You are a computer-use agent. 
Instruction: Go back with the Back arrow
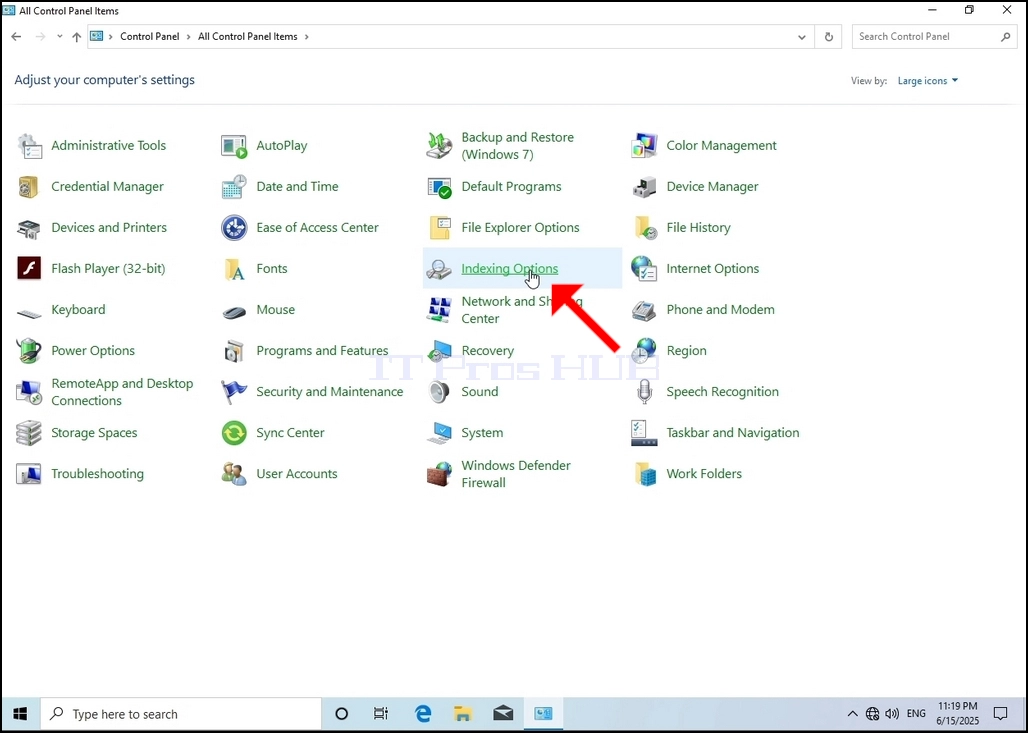point(16,37)
